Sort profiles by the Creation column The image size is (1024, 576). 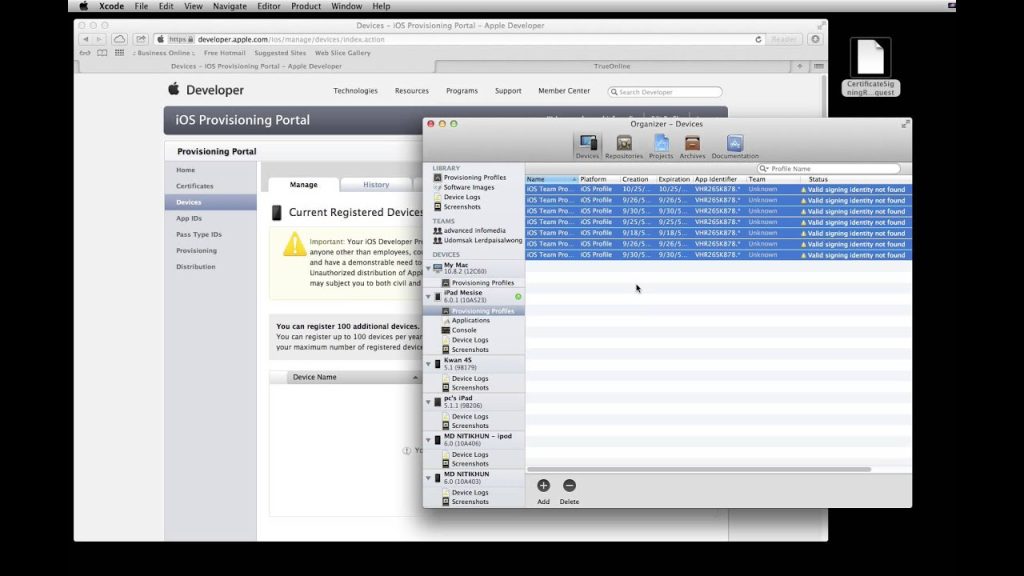[638, 179]
